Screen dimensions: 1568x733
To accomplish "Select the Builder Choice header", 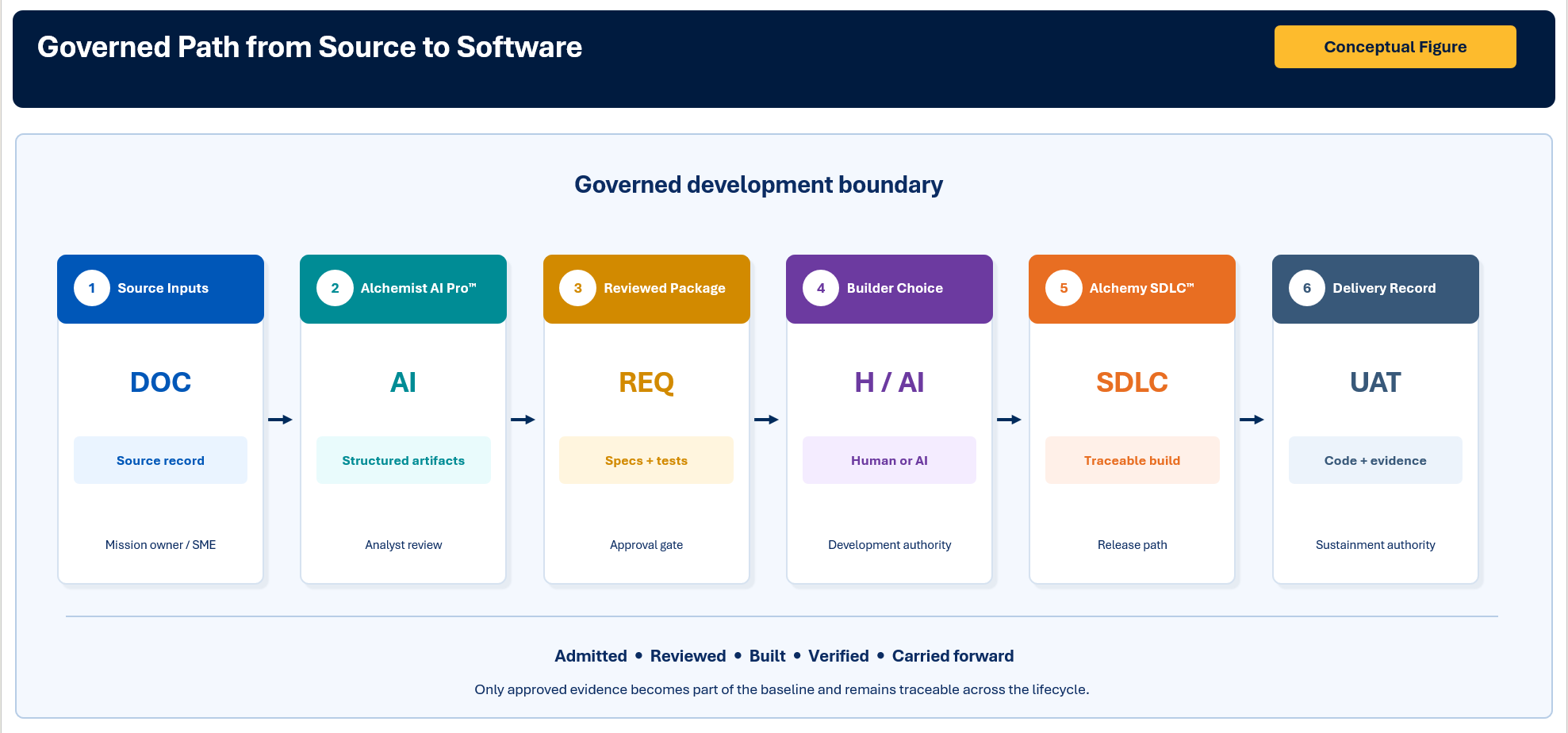I will click(x=889, y=289).
